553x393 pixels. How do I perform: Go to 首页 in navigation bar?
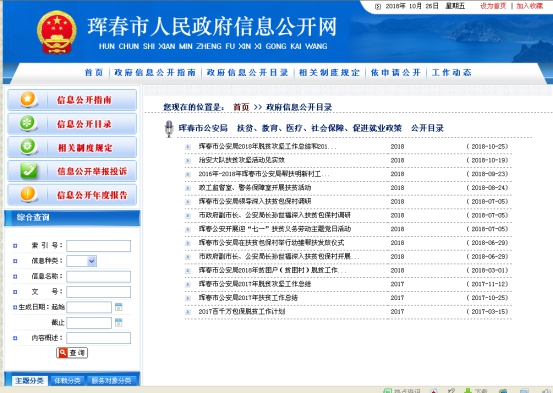(x=93, y=73)
